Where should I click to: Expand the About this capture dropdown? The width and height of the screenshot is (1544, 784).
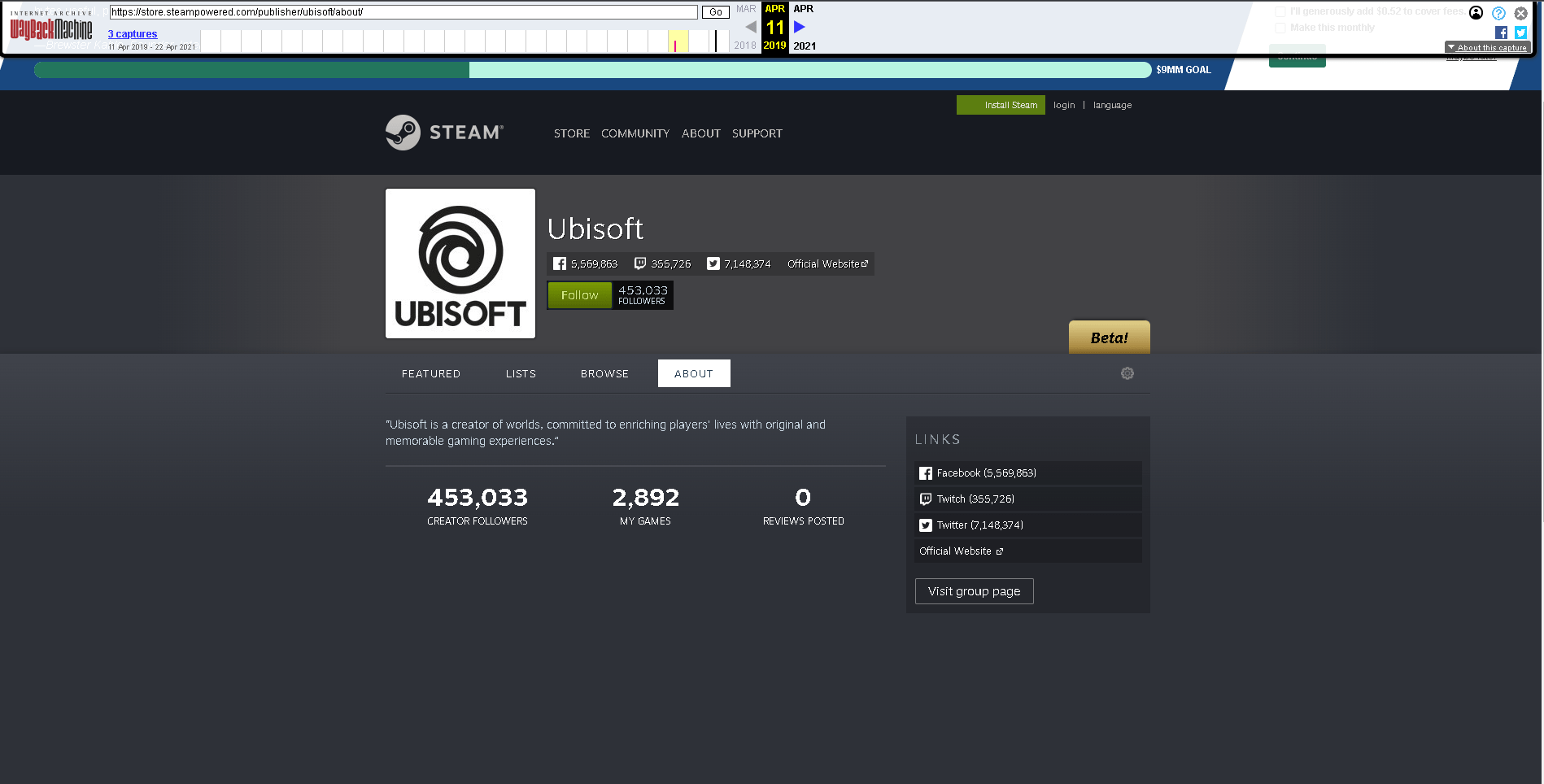click(1487, 47)
